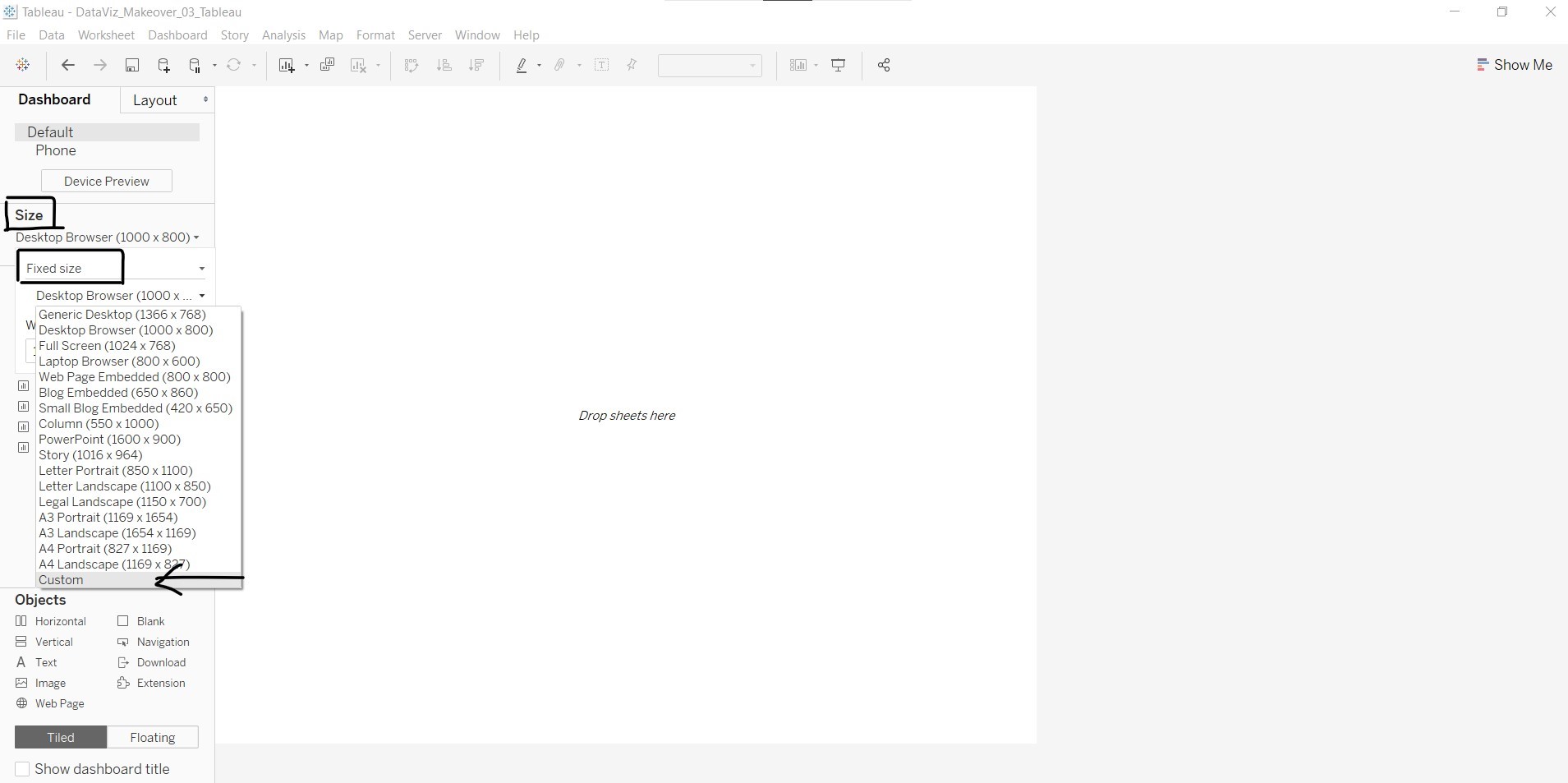Click the Tableau logo start icon

coord(23,66)
